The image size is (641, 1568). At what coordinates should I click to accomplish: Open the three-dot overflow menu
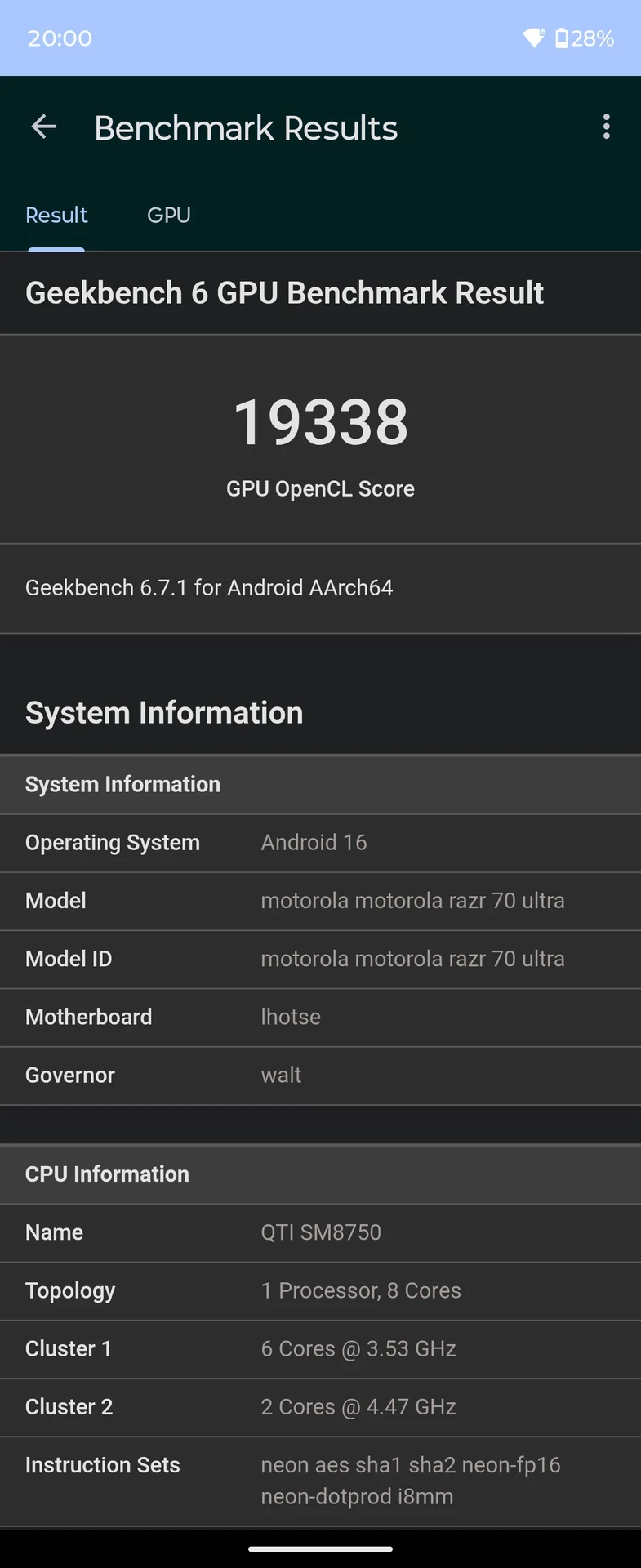[x=606, y=127]
